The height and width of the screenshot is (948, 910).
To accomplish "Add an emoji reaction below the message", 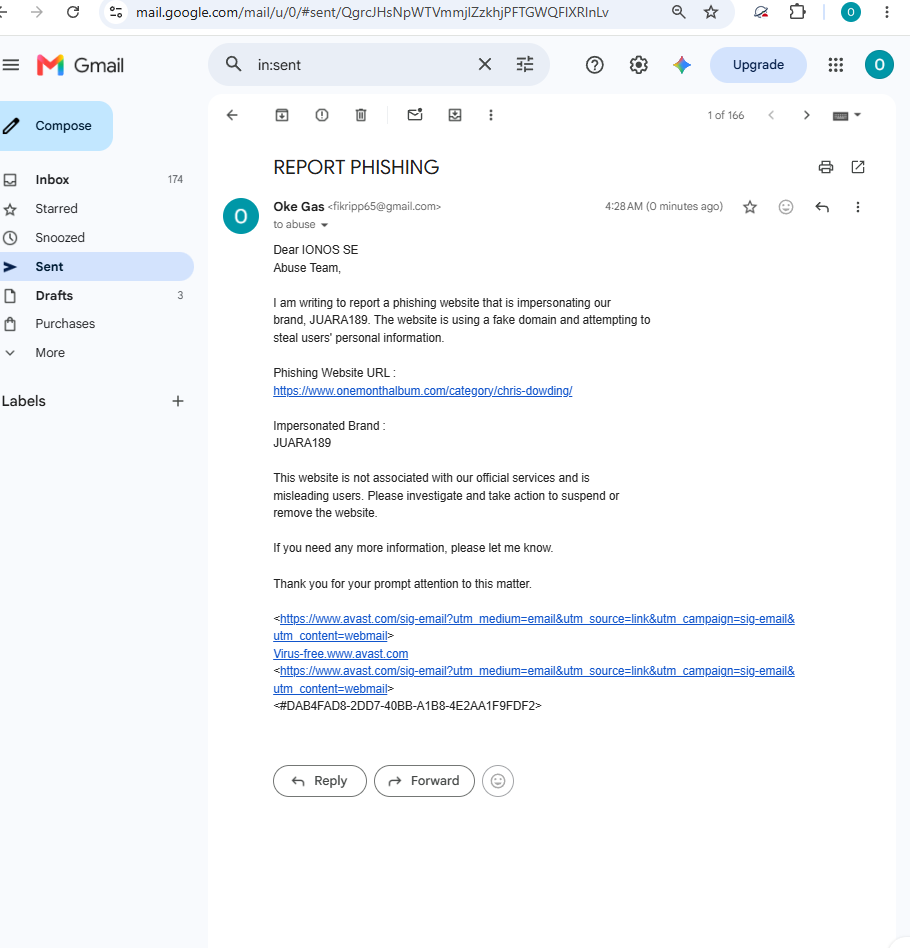I will 498,781.
